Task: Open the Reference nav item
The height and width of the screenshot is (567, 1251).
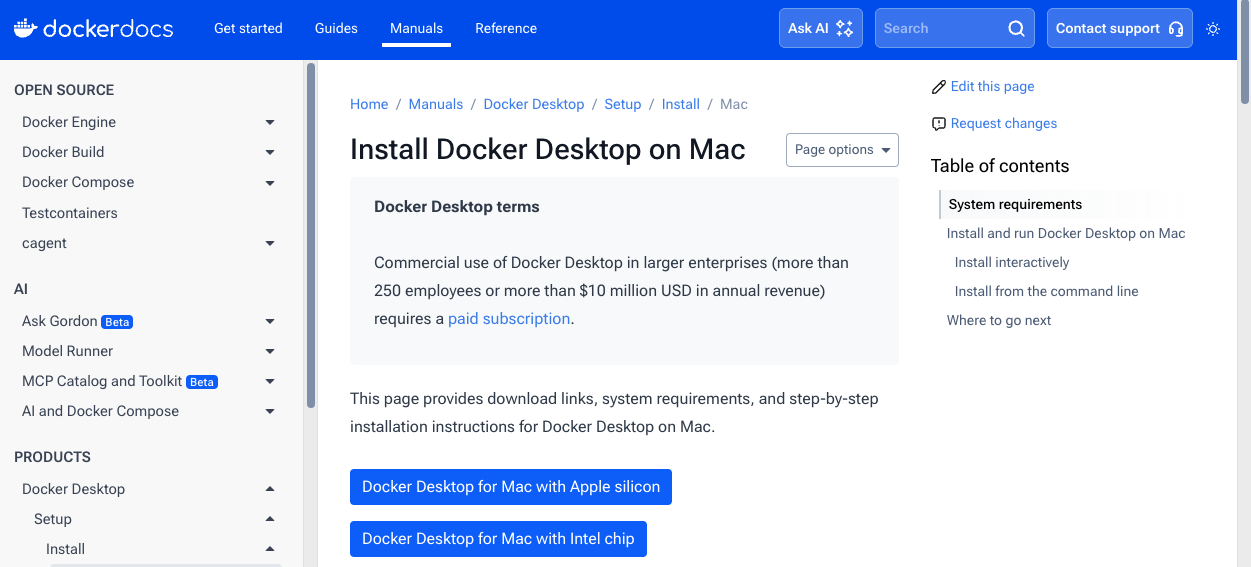Action: coord(506,28)
